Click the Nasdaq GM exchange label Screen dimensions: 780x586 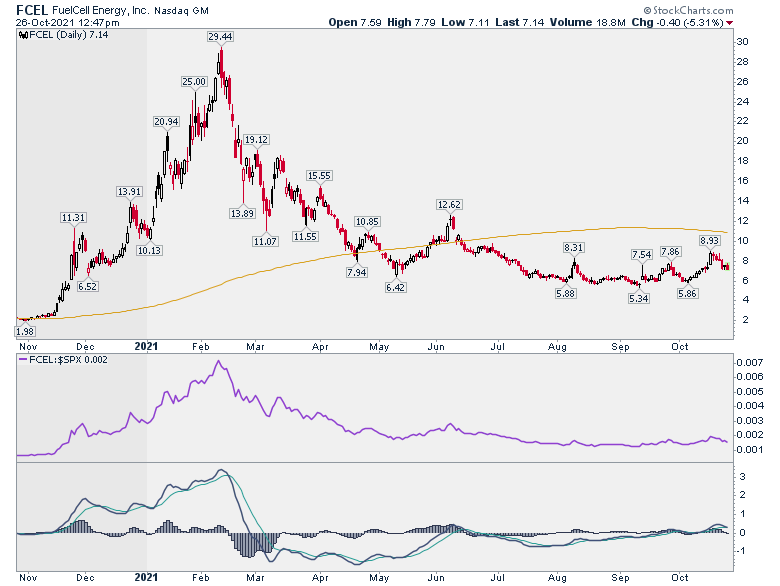tap(182, 10)
